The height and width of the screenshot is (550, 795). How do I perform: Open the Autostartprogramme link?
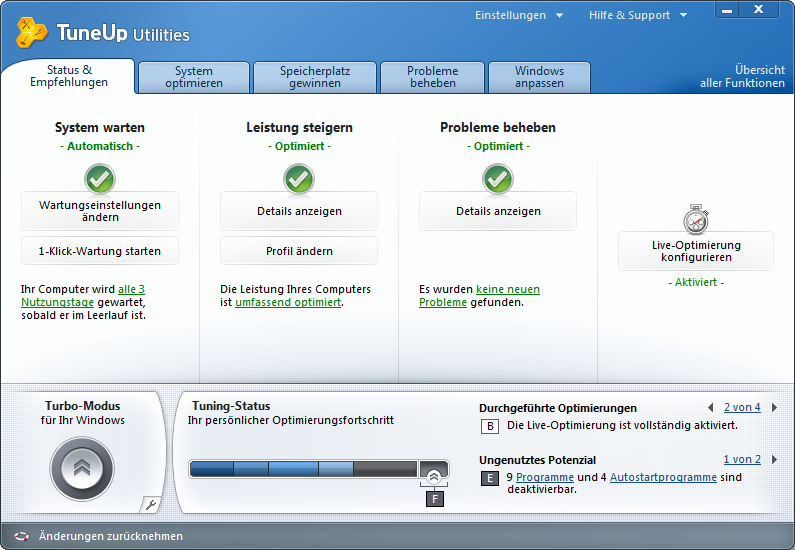tap(663, 477)
